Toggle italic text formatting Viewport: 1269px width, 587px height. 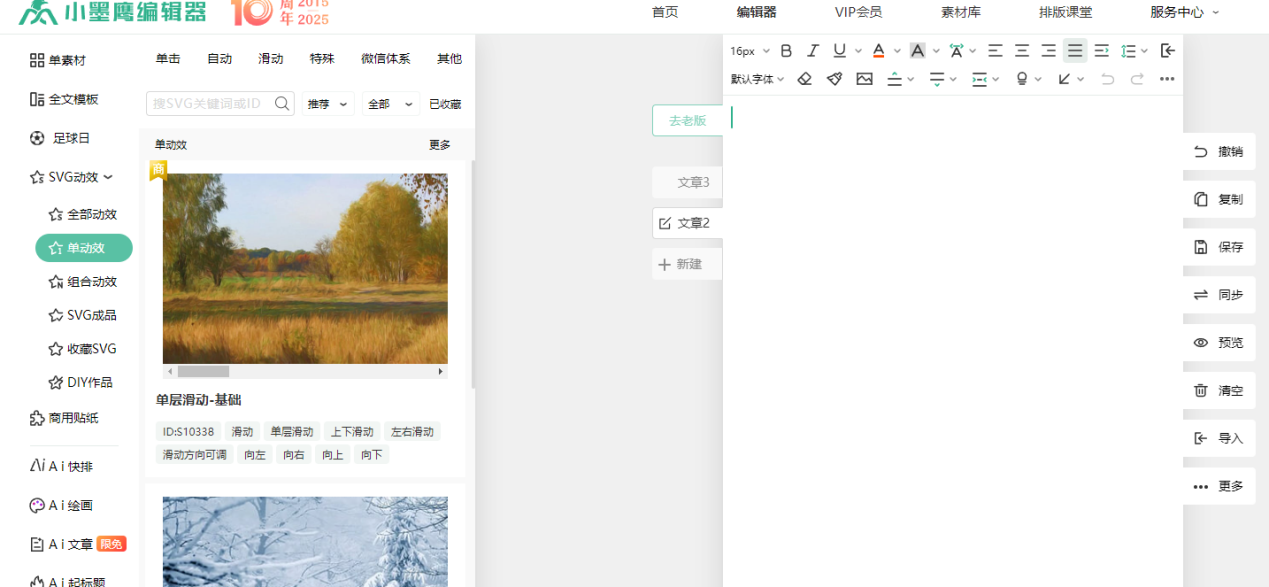[813, 51]
